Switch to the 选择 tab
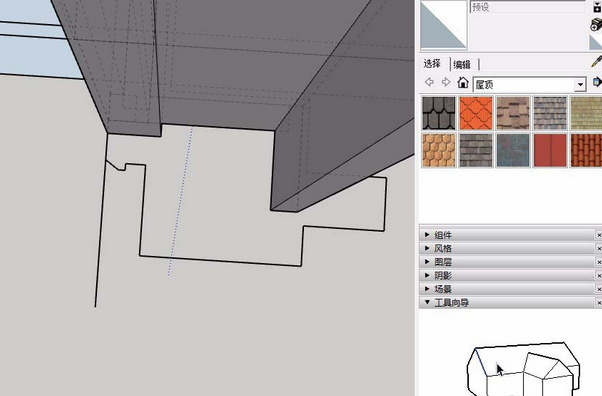The image size is (602, 396). pyautogui.click(x=432, y=64)
